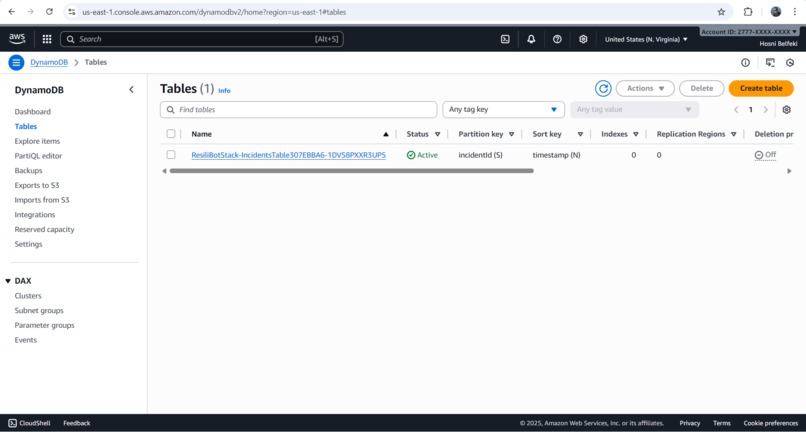Open the Chrome three-dot menu
This screenshot has height=432, width=806.
[794, 12]
